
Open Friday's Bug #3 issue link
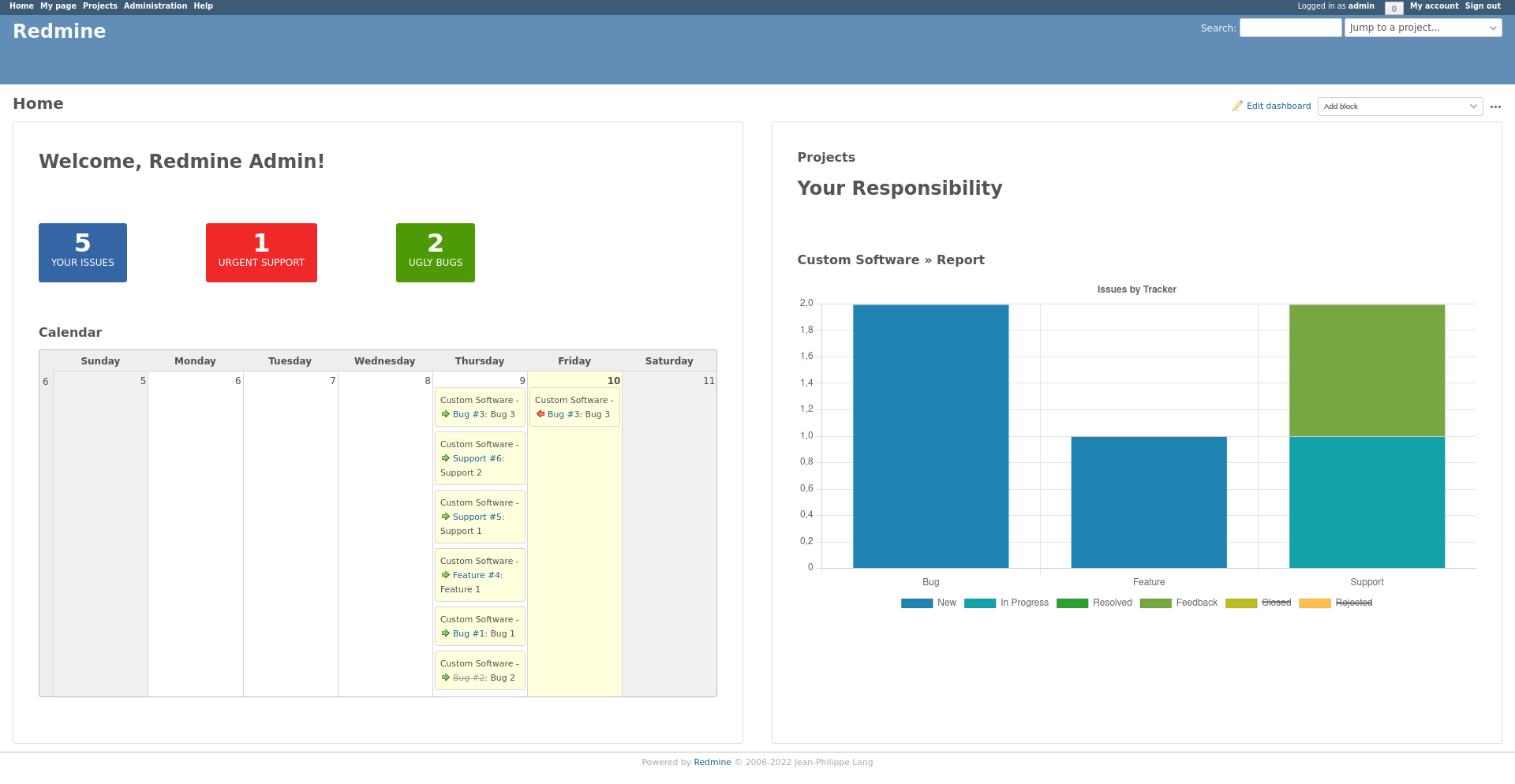coord(564,414)
